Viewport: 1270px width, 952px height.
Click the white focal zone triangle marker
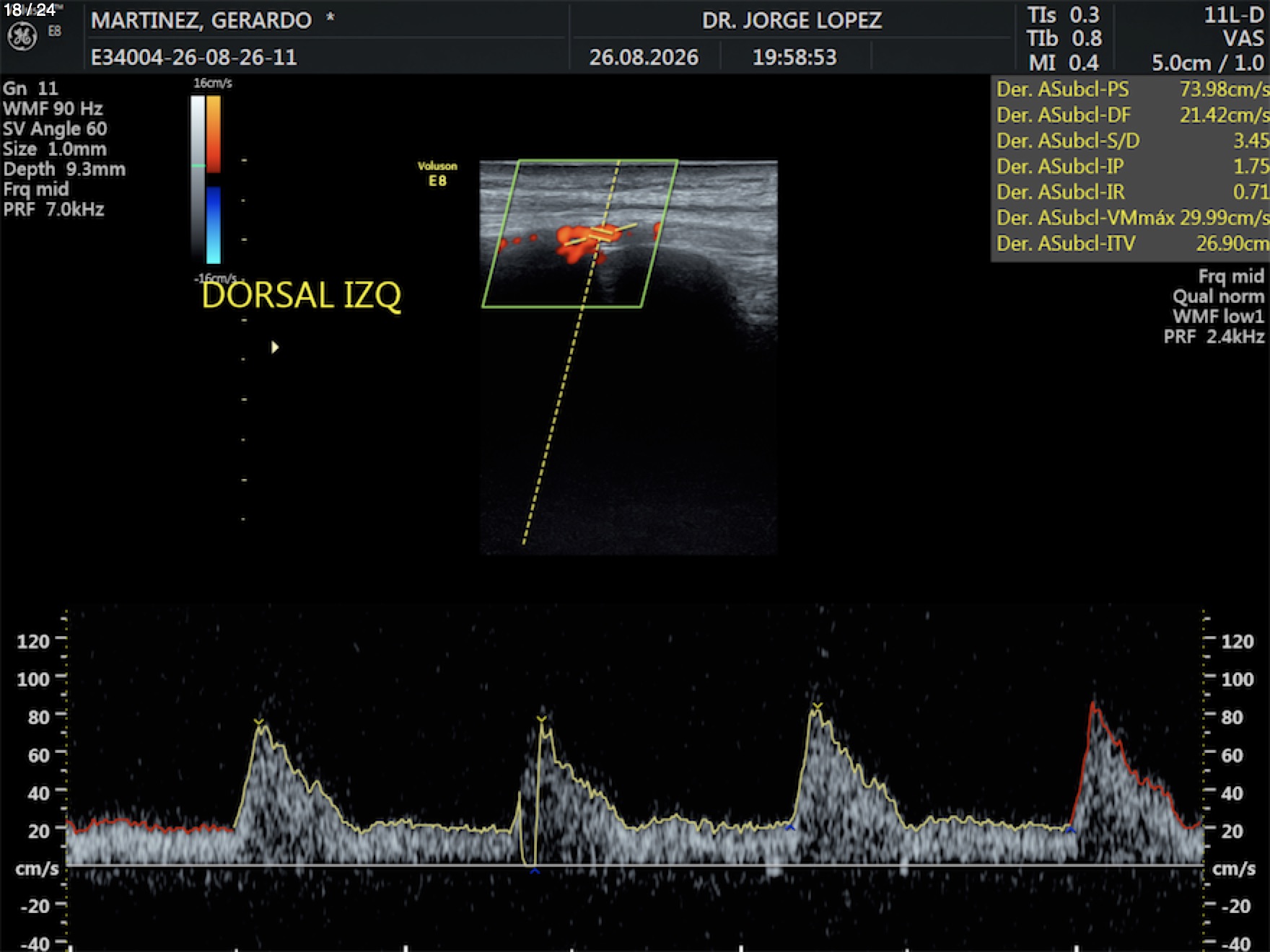[275, 348]
